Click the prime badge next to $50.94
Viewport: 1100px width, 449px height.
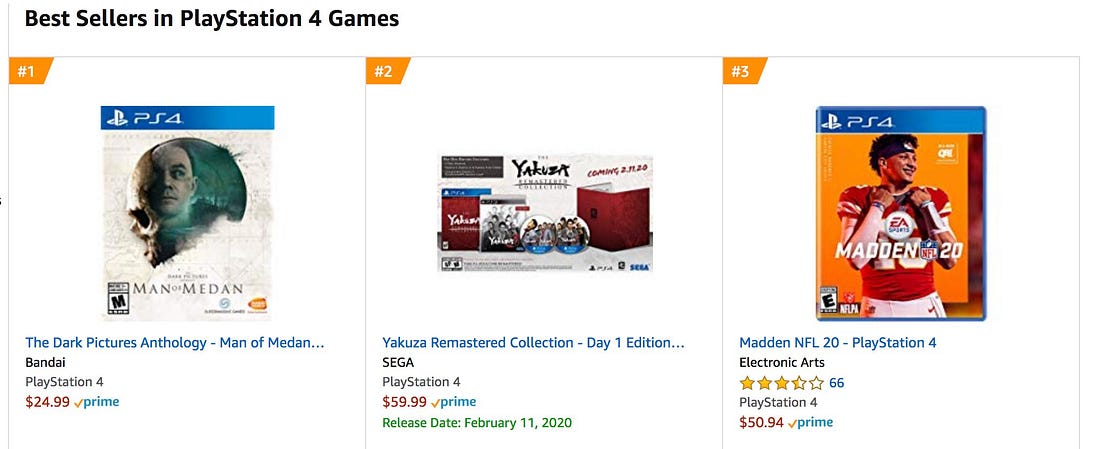coord(811,422)
